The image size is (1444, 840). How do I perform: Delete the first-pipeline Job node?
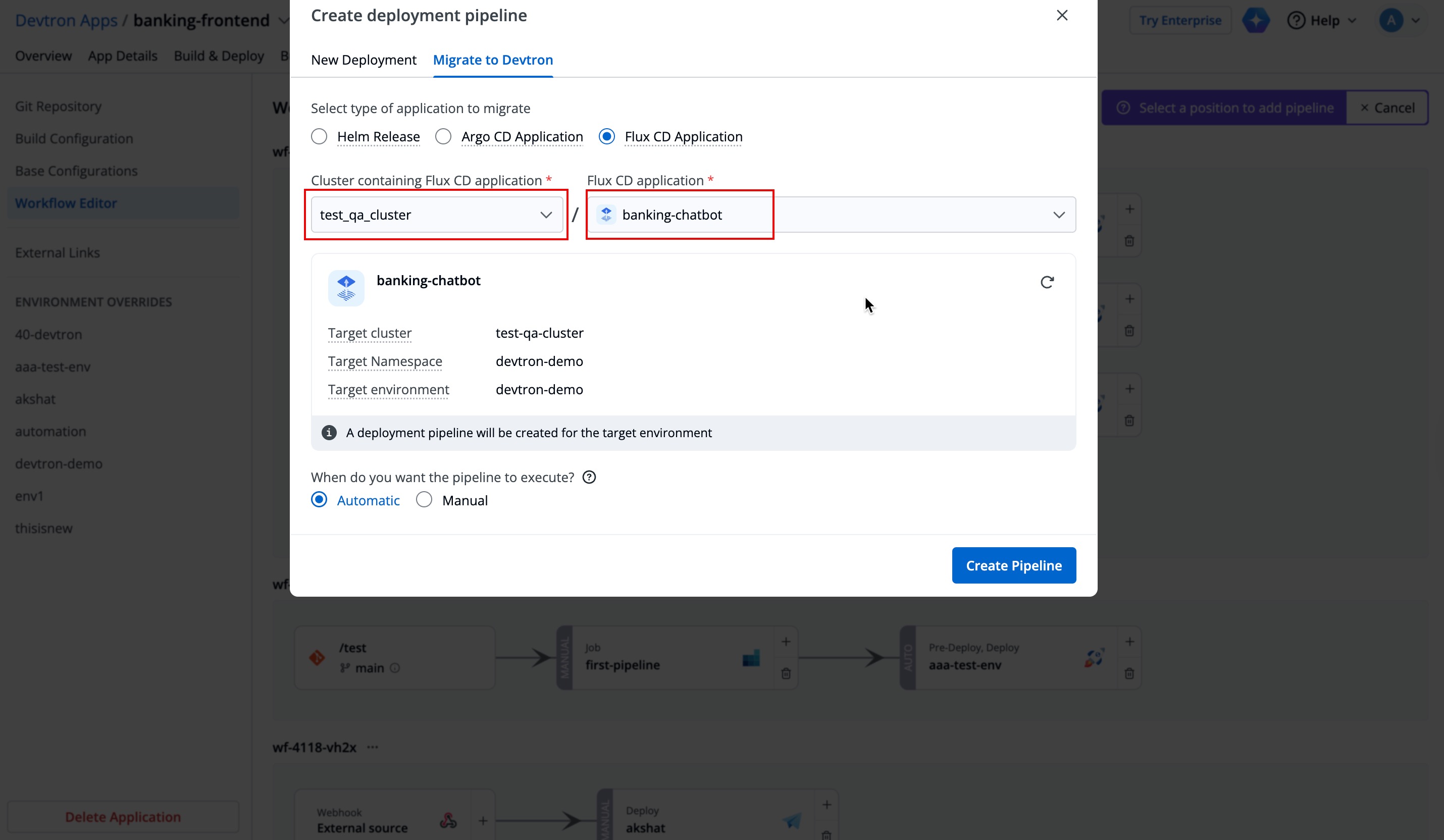(x=786, y=674)
